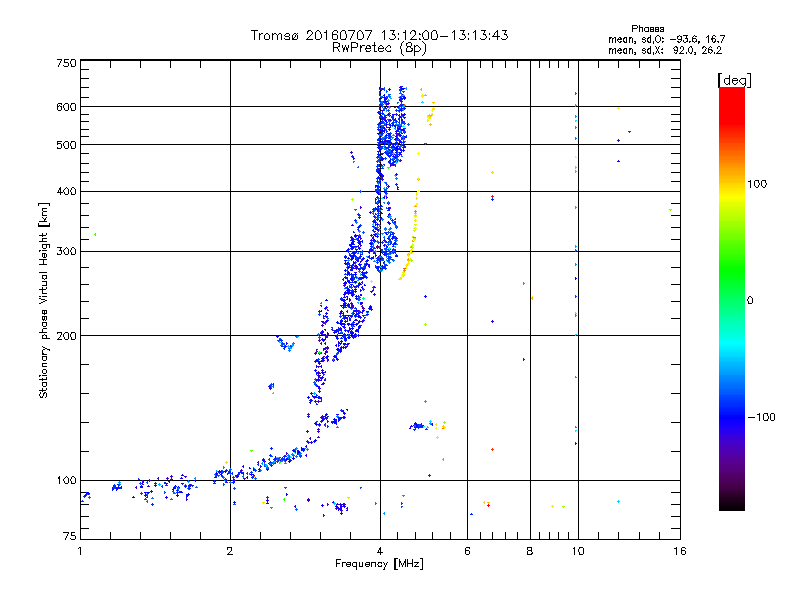This screenshot has width=800, height=600.
Task: Click the x-axis tick label '8'
Action: pos(530,551)
